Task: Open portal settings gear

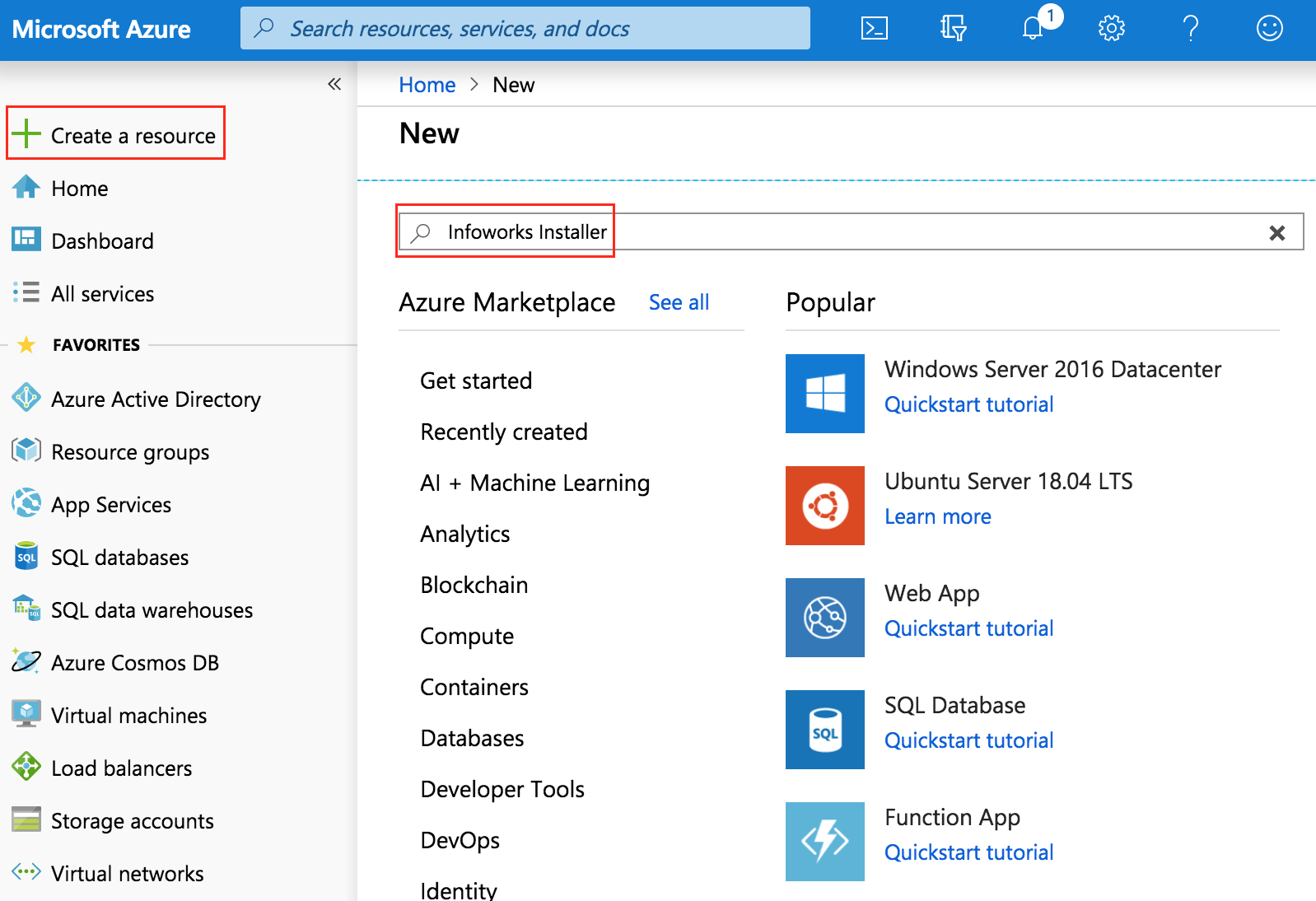Action: click(1112, 29)
